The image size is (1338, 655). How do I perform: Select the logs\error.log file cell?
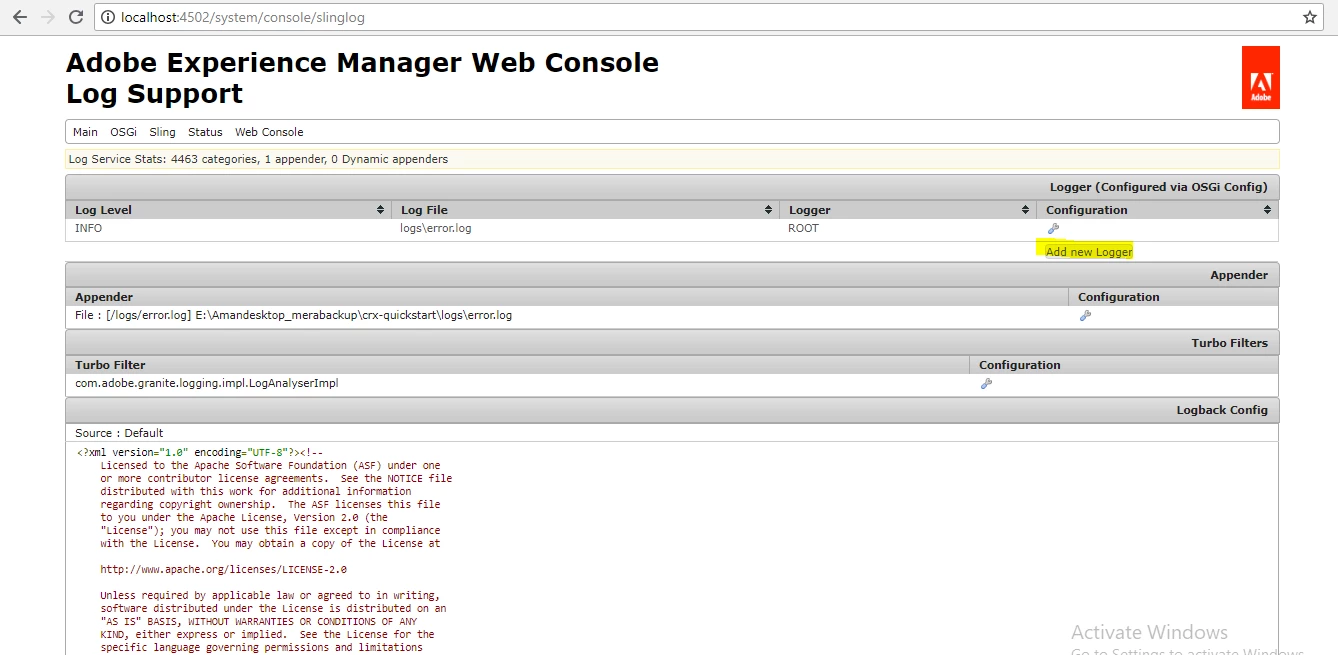click(436, 228)
